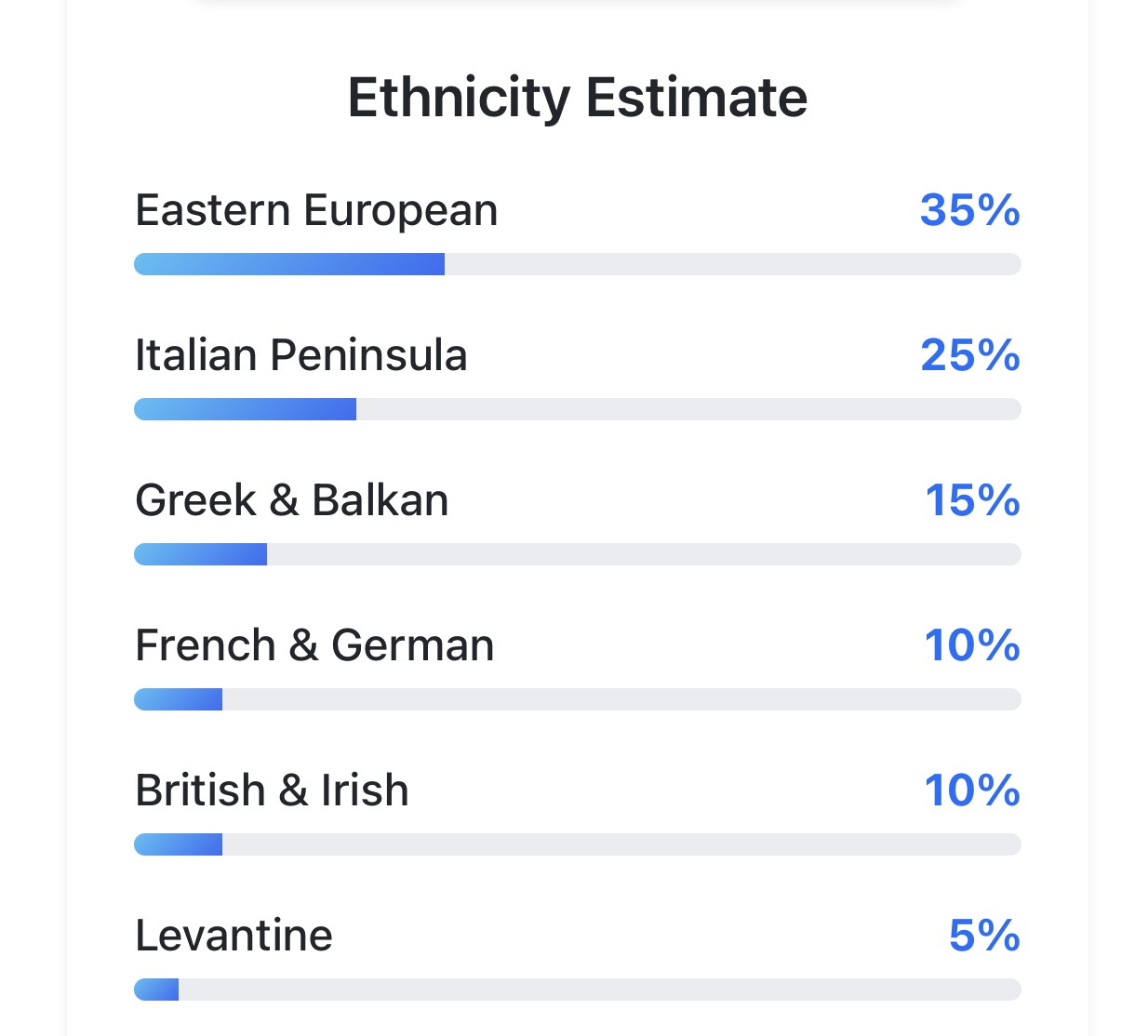Image resolution: width=1148 pixels, height=1036 pixels.
Task: Click the 10% value beside British & Irish
Action: (971, 790)
